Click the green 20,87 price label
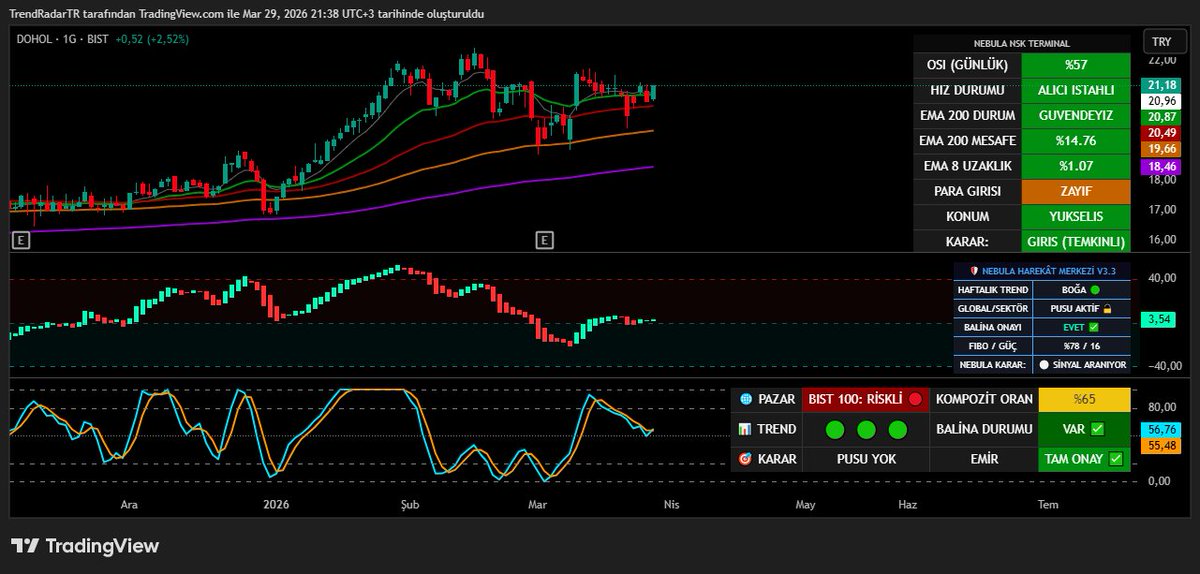This screenshot has width=1200, height=574. click(1162, 117)
